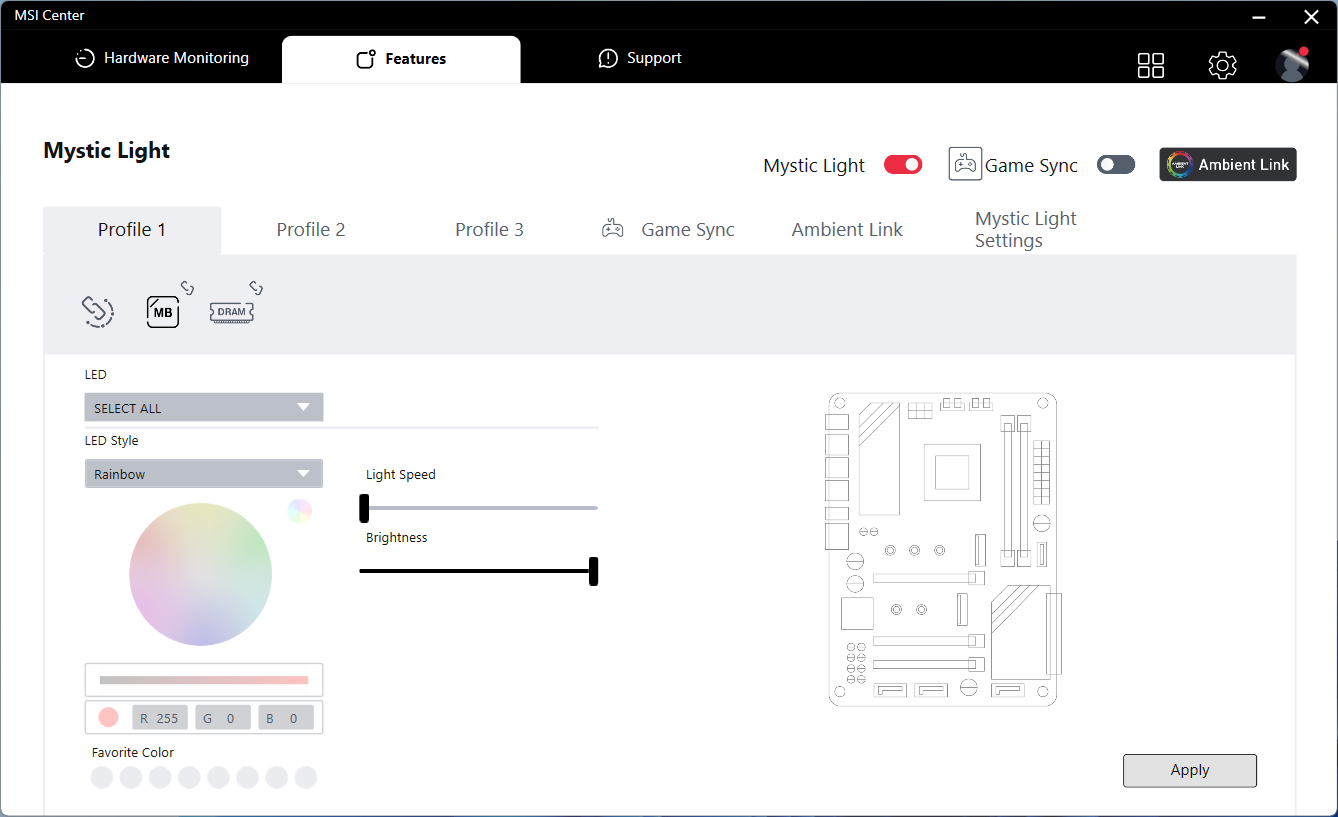The image size is (1338, 817).
Task: Close the MSI Center window
Action: (1311, 16)
